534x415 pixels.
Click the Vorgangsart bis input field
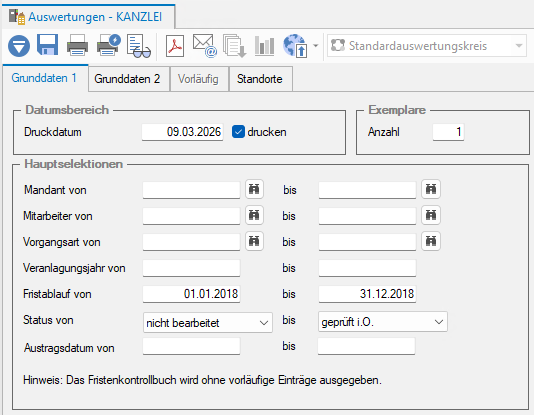(367, 242)
